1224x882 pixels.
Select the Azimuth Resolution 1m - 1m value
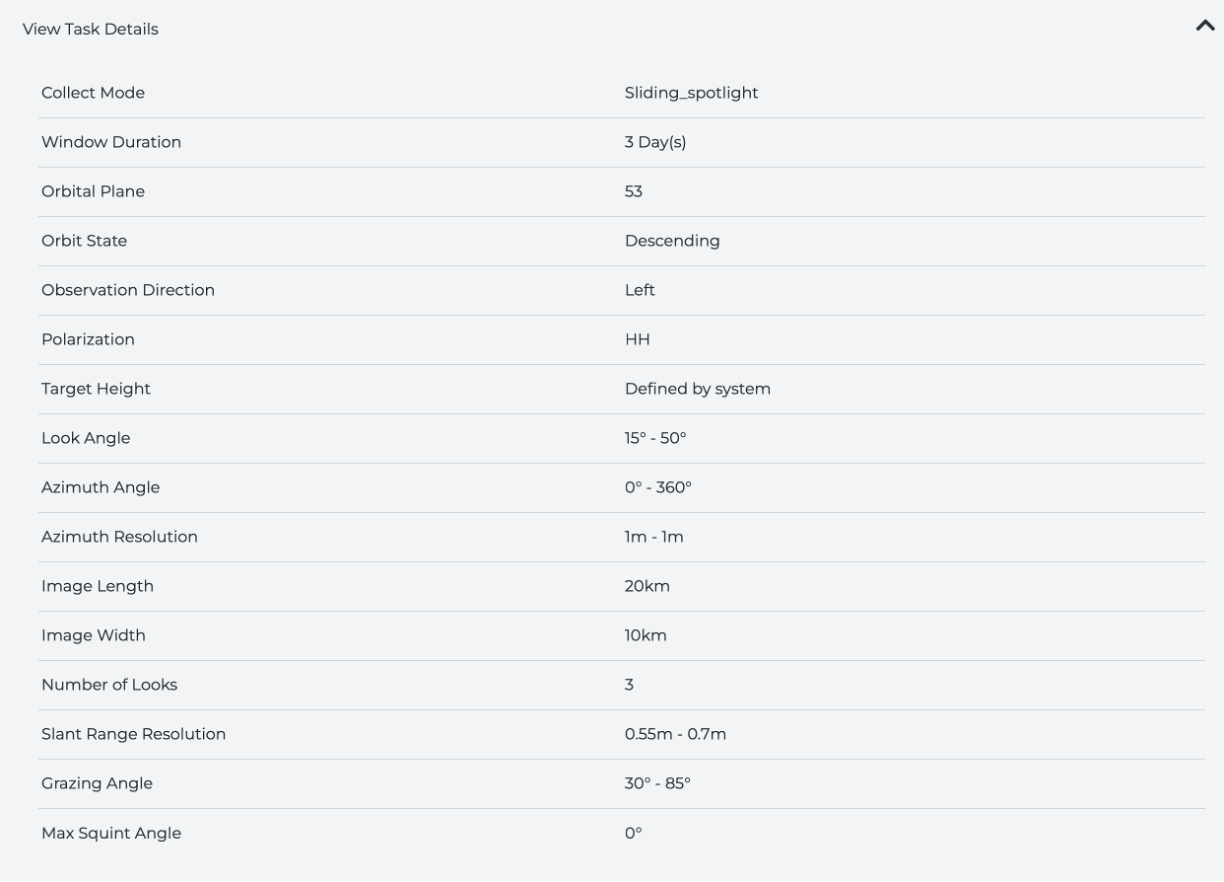pos(654,537)
